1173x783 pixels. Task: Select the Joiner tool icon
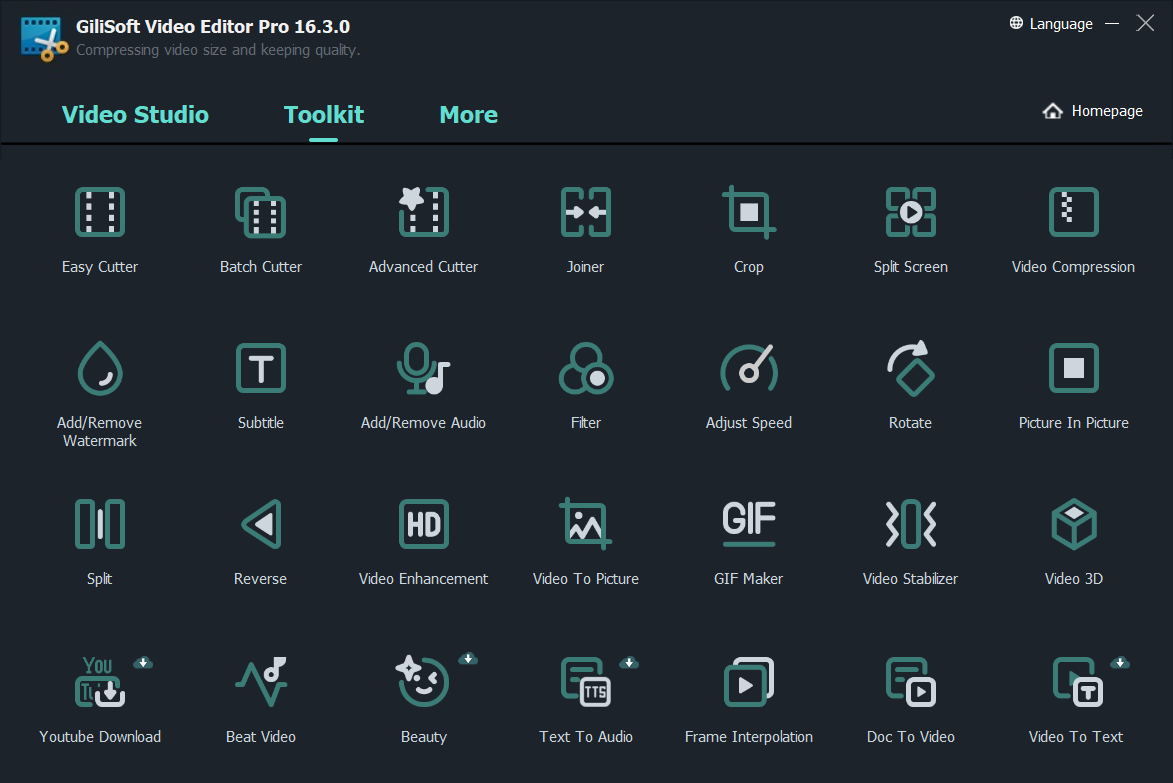586,212
